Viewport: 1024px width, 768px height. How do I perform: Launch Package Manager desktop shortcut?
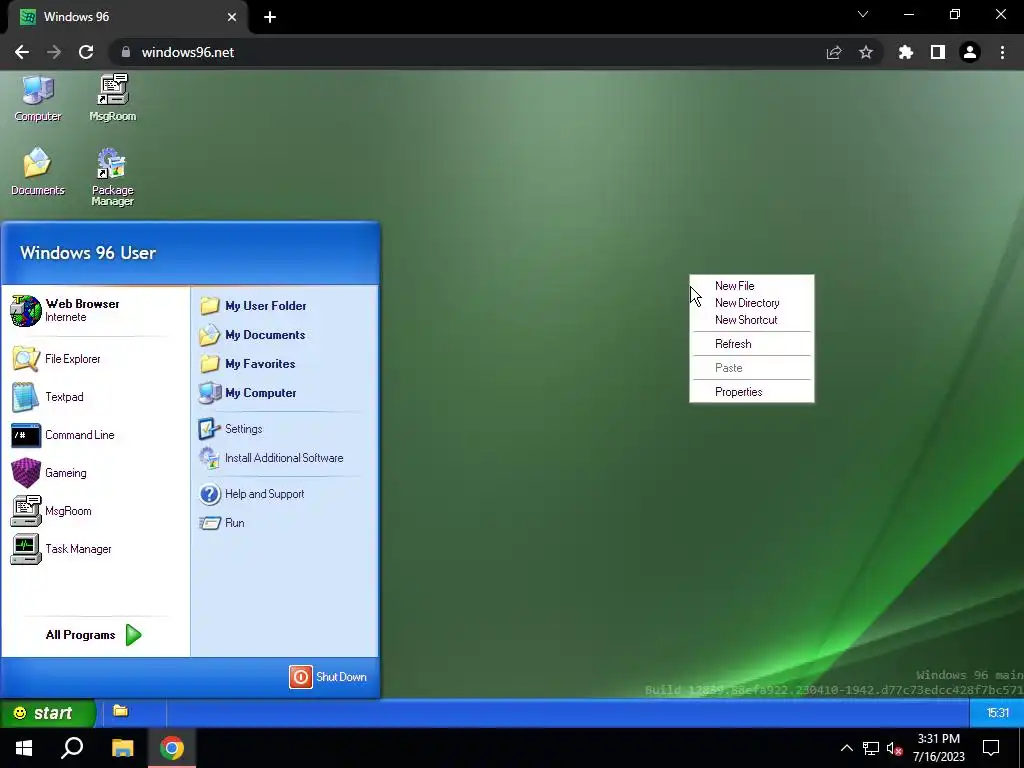coord(112,177)
